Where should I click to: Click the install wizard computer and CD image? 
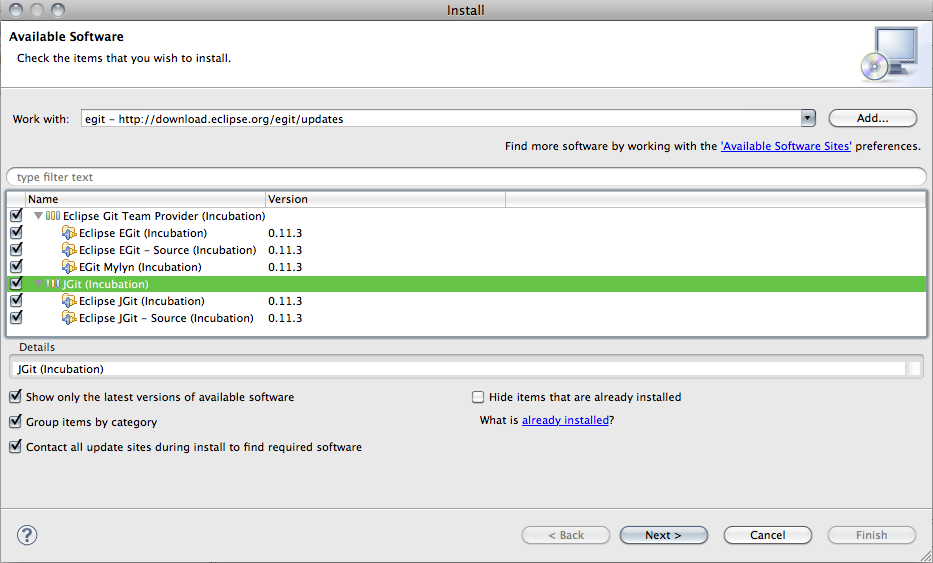[889, 54]
